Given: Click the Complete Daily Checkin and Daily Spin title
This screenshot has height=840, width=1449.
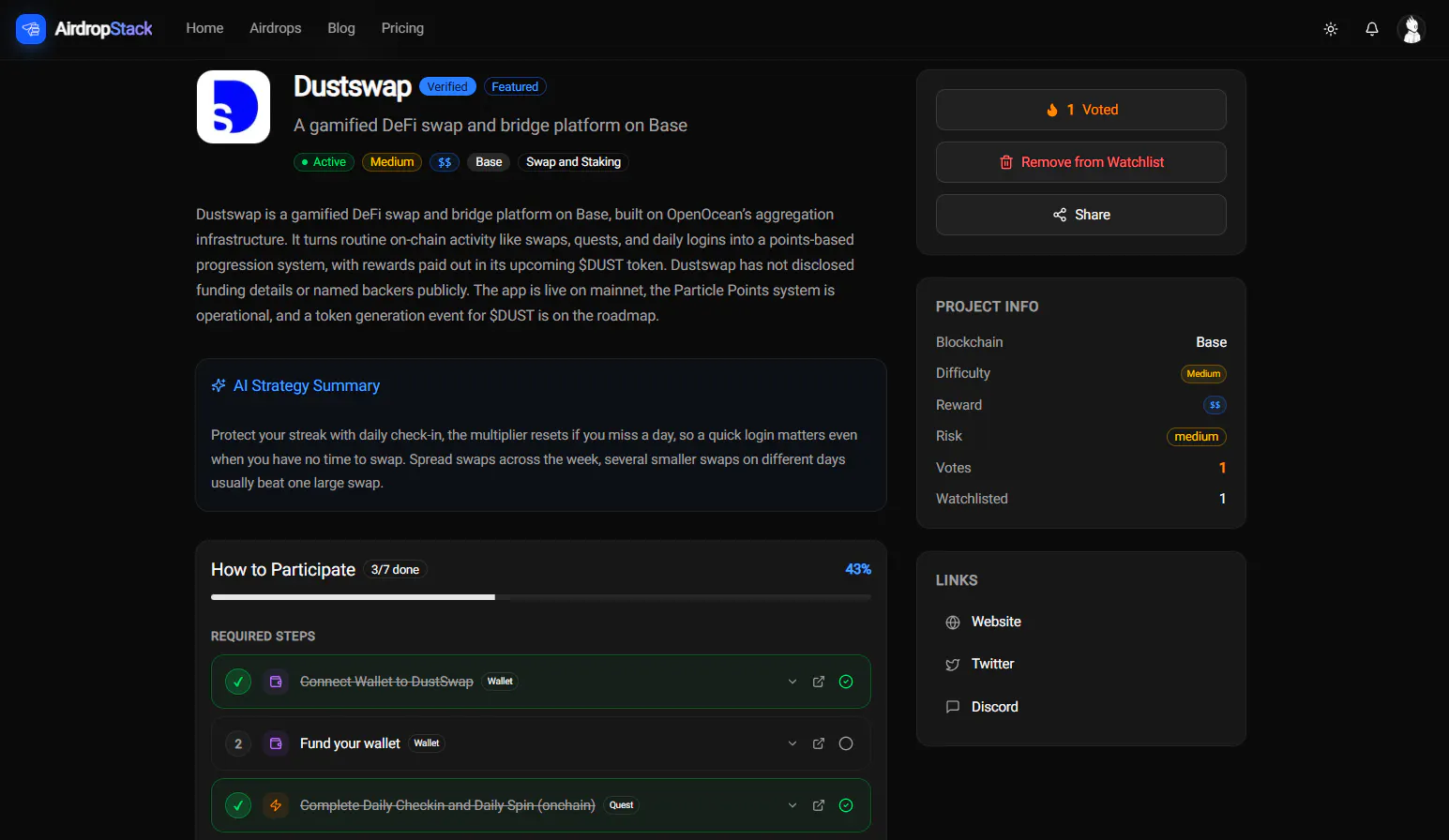Looking at the screenshot, I should coord(447,805).
